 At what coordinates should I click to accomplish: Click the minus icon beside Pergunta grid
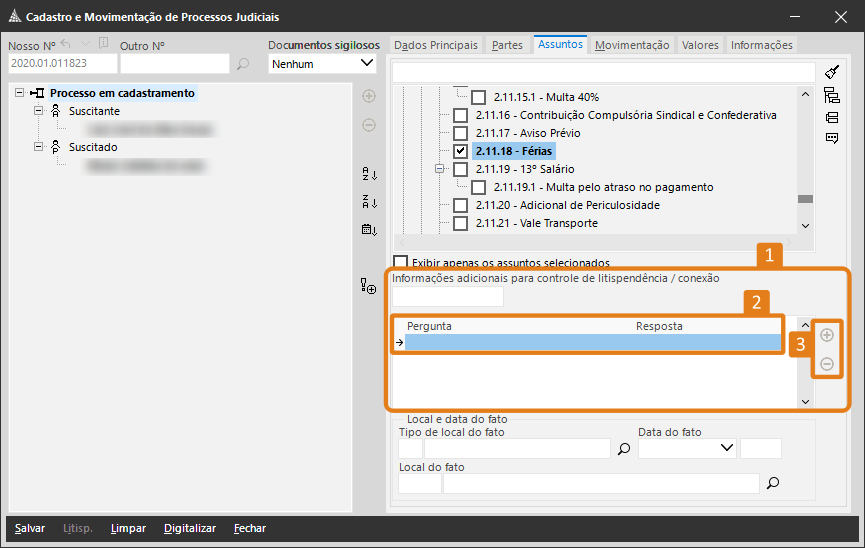pos(827,364)
